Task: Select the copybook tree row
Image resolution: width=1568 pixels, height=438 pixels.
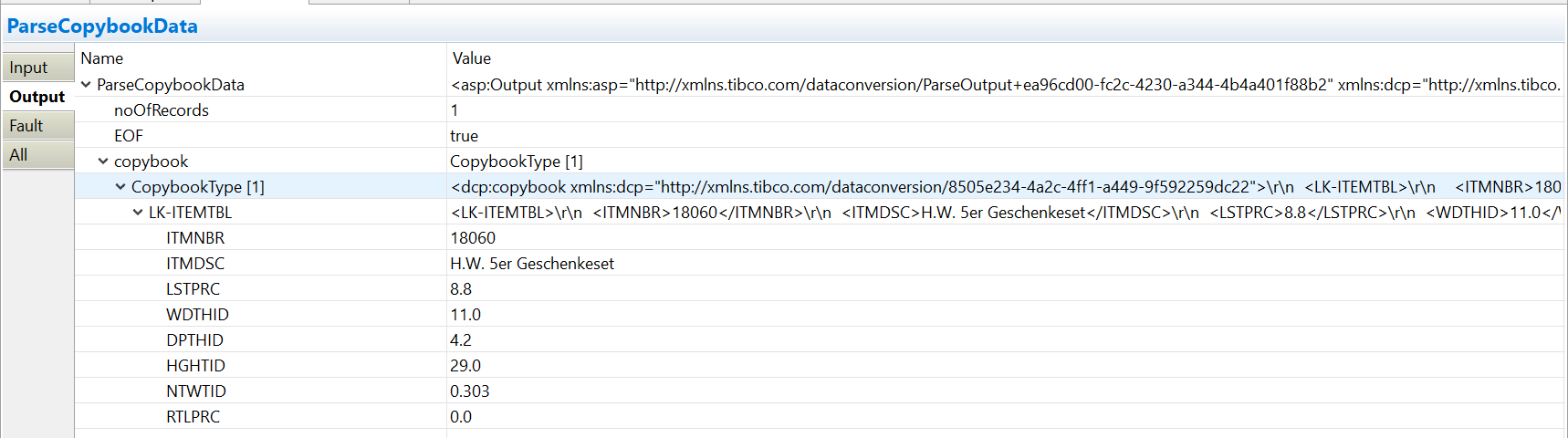Action: tap(820, 162)
